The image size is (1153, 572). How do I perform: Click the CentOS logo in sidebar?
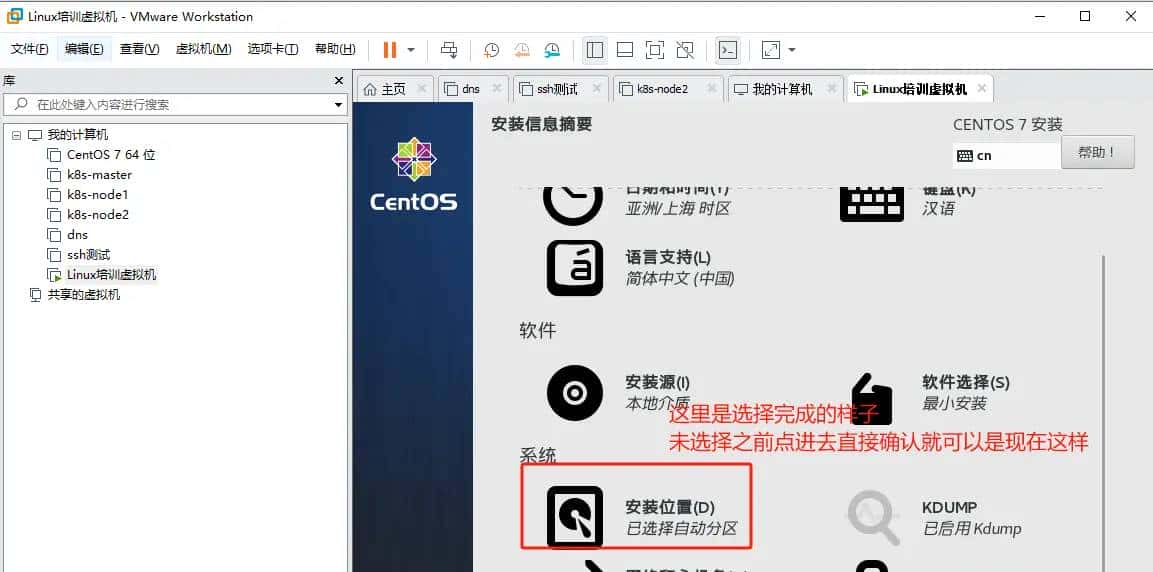pos(413,174)
